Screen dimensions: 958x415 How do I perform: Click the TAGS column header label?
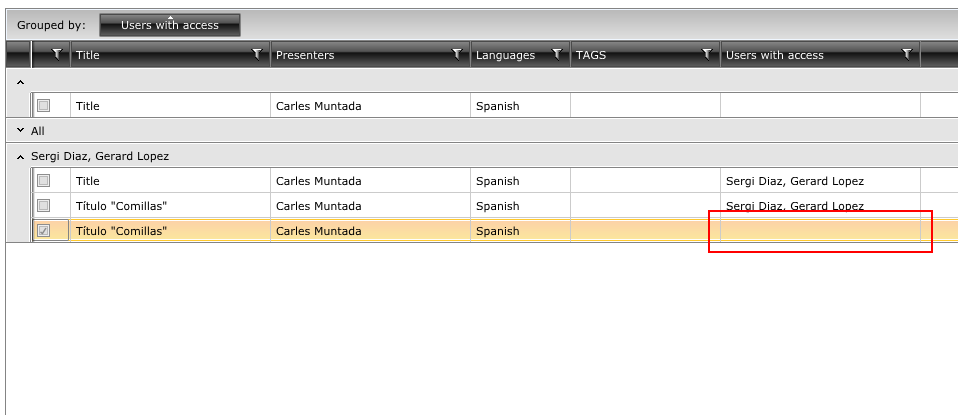click(x=590, y=55)
